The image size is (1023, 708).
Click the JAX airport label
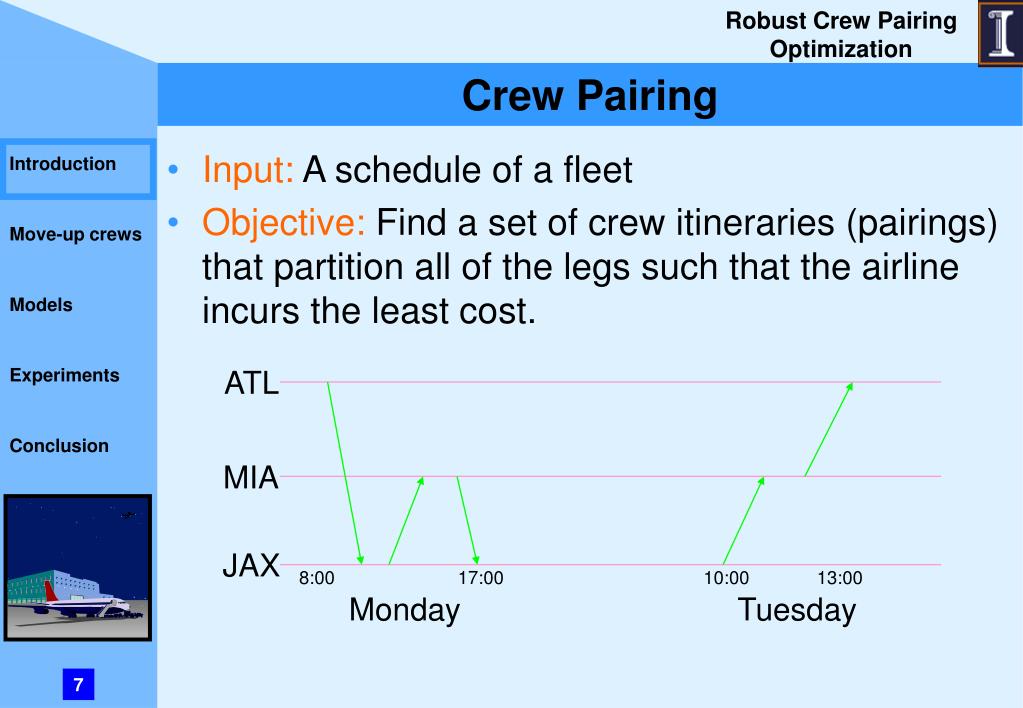pos(251,565)
